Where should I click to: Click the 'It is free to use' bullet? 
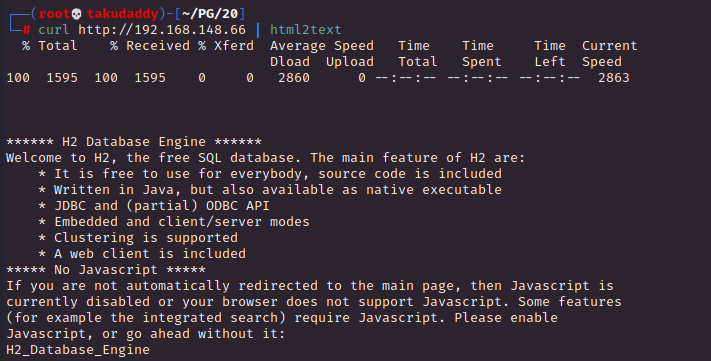(x=270, y=174)
